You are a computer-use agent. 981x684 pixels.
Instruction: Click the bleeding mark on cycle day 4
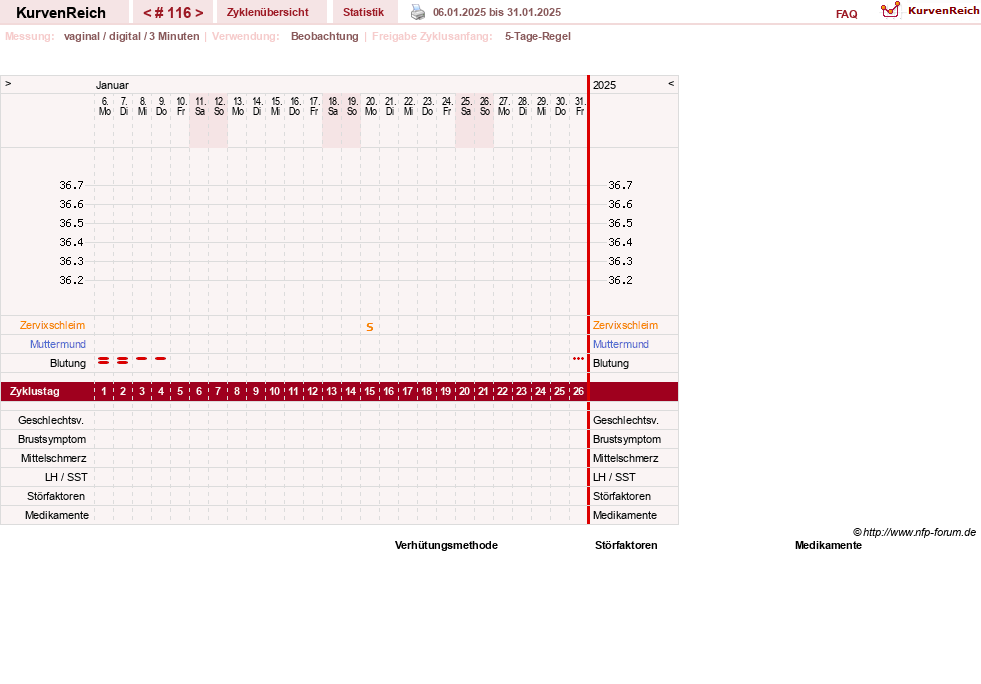161,359
